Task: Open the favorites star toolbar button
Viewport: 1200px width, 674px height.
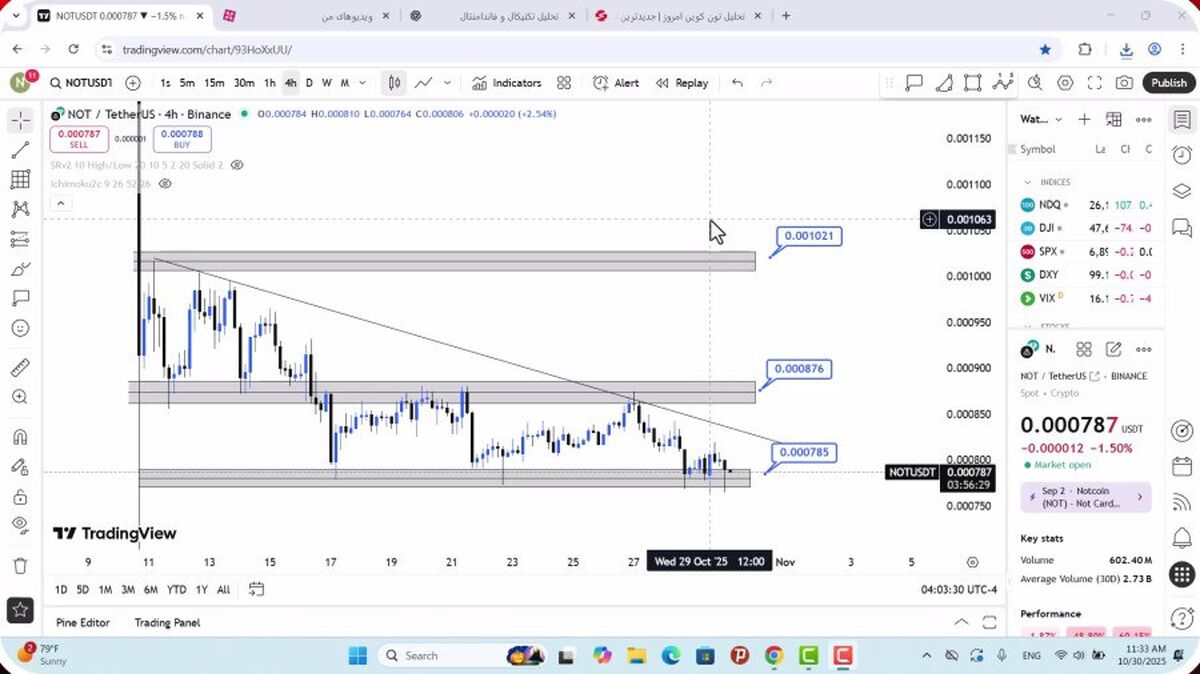Action: coord(20,609)
